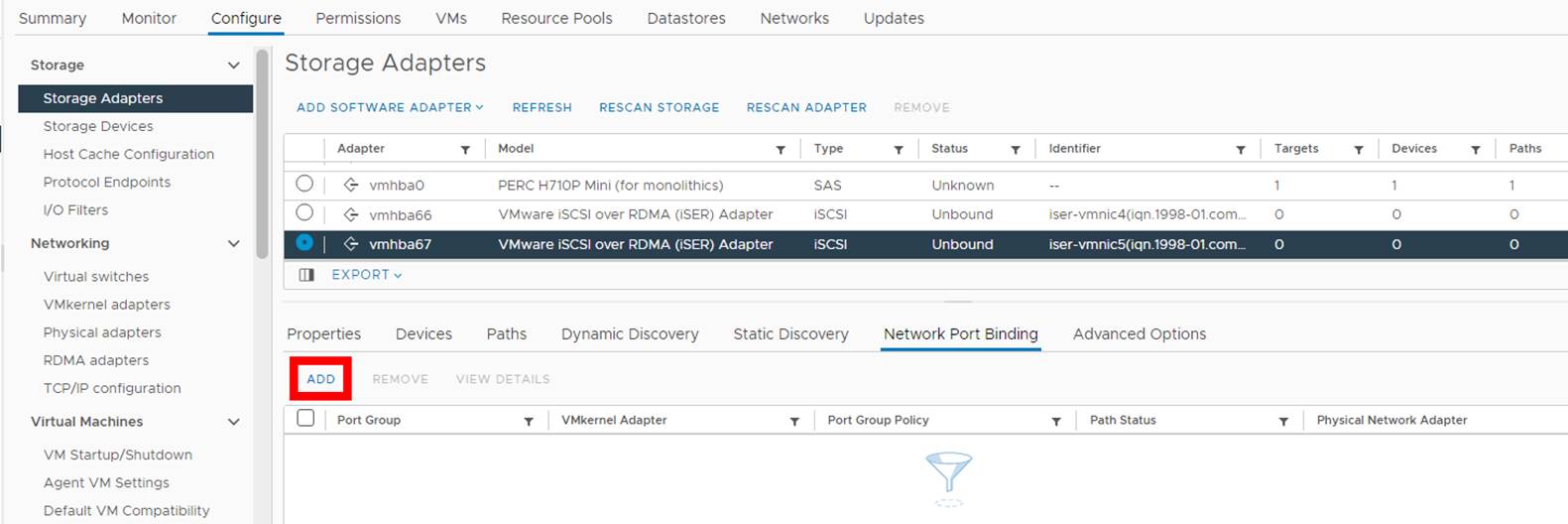The image size is (1568, 524).
Task: Click the column chooser icon beside Export
Action: point(306,275)
